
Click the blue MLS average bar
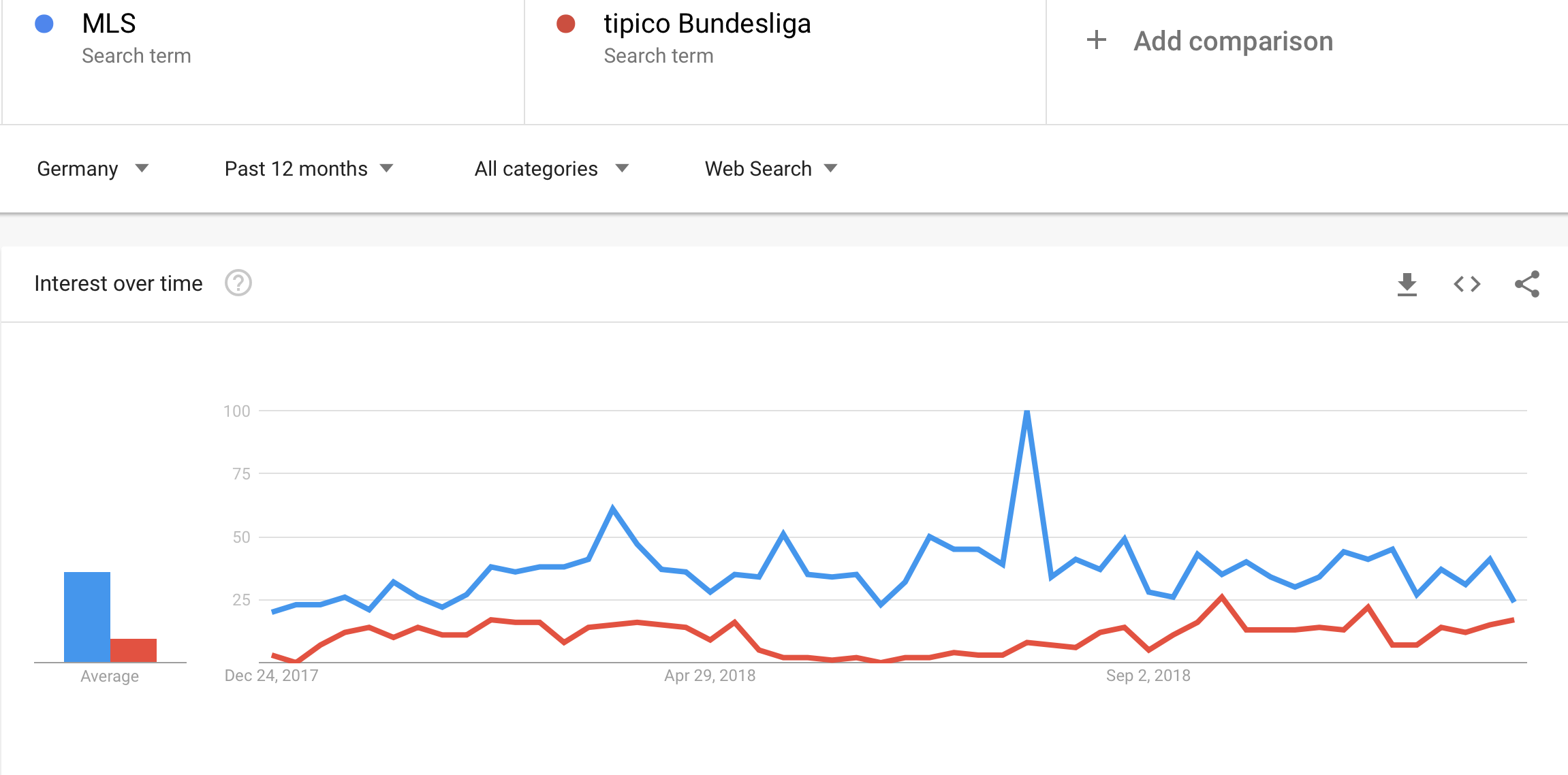tap(87, 616)
